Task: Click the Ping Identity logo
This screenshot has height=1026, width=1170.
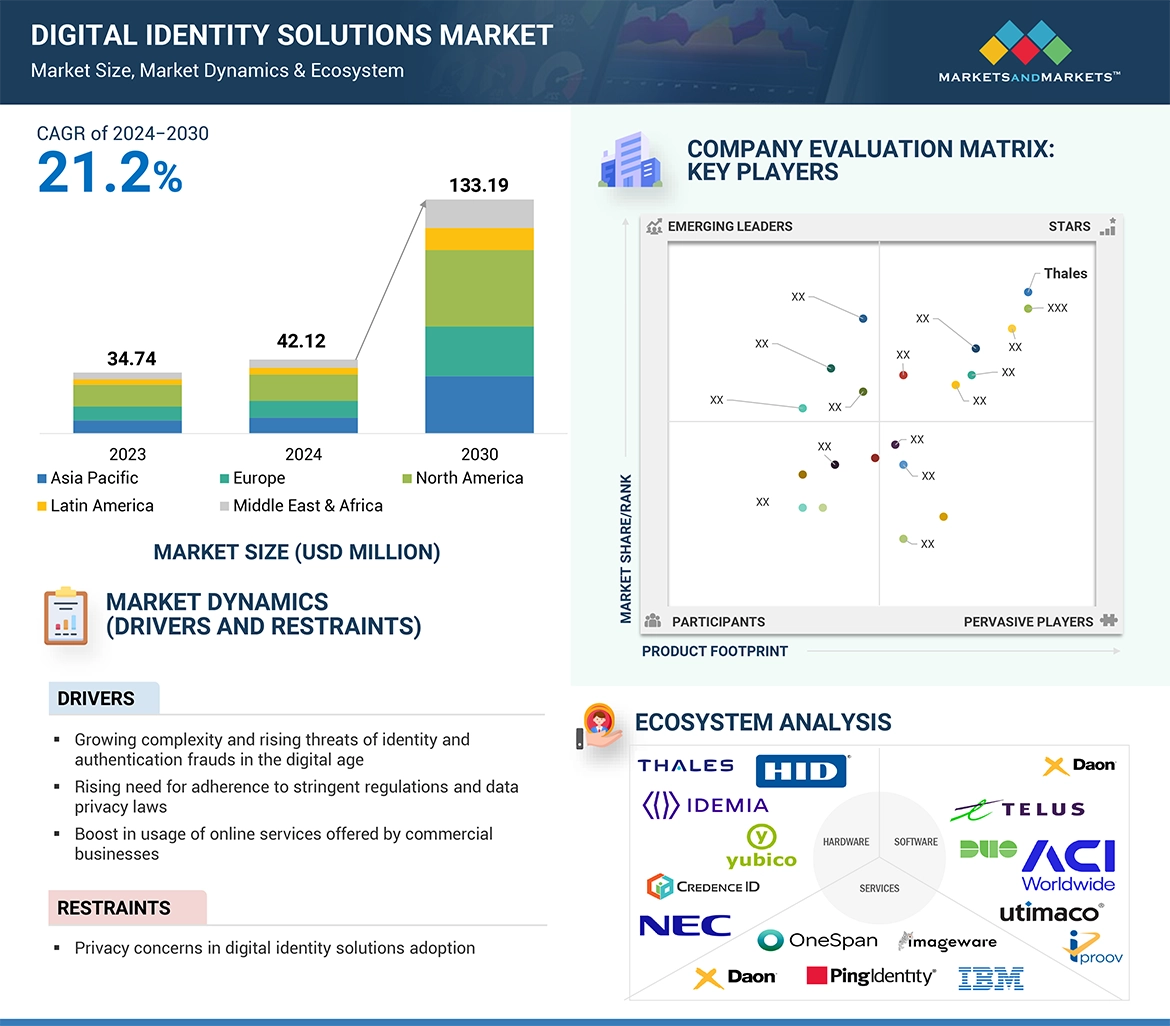Action: click(871, 976)
